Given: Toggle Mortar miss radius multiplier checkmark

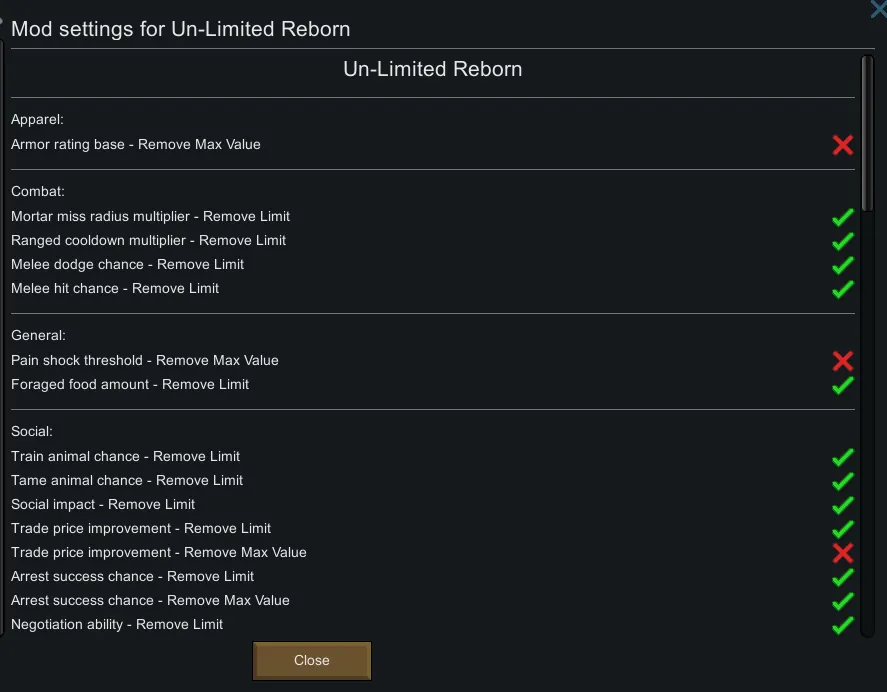Looking at the screenshot, I should pos(843,217).
